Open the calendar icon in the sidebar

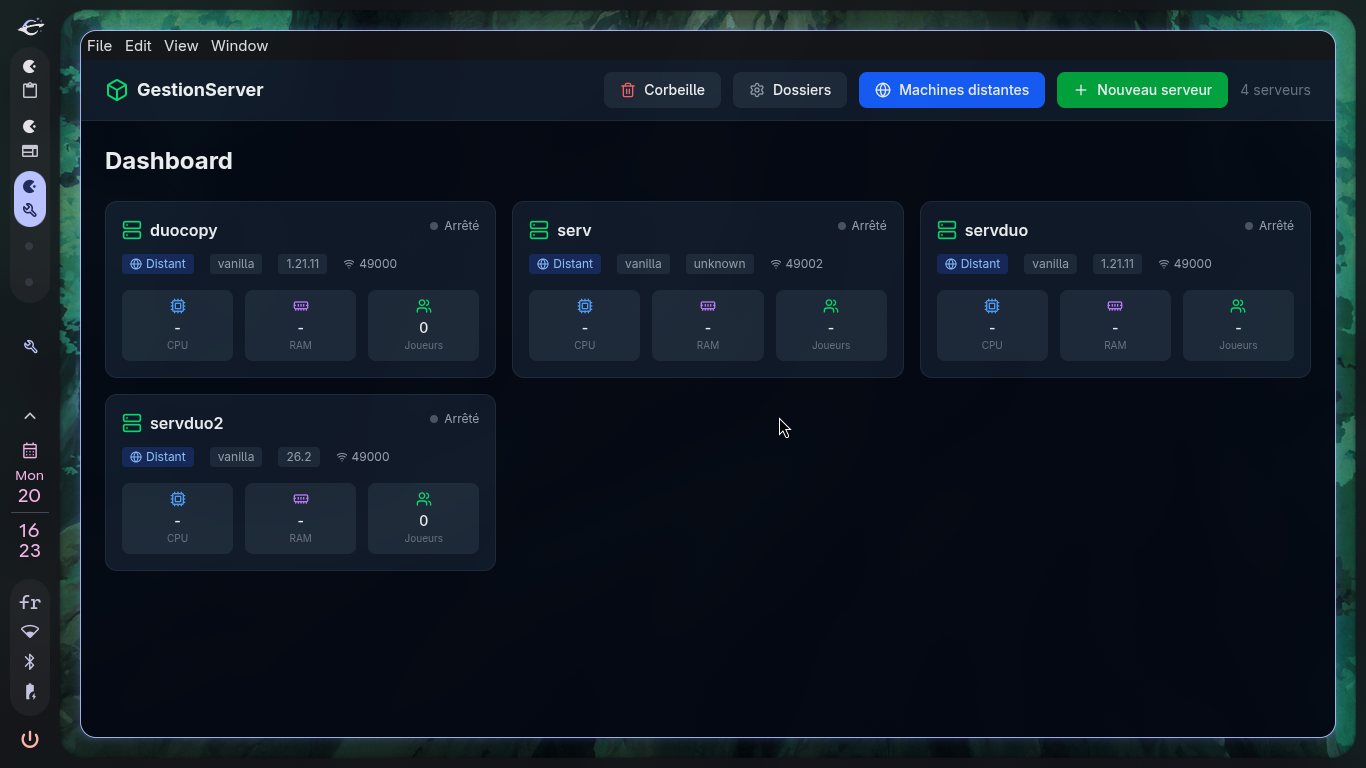click(30, 450)
